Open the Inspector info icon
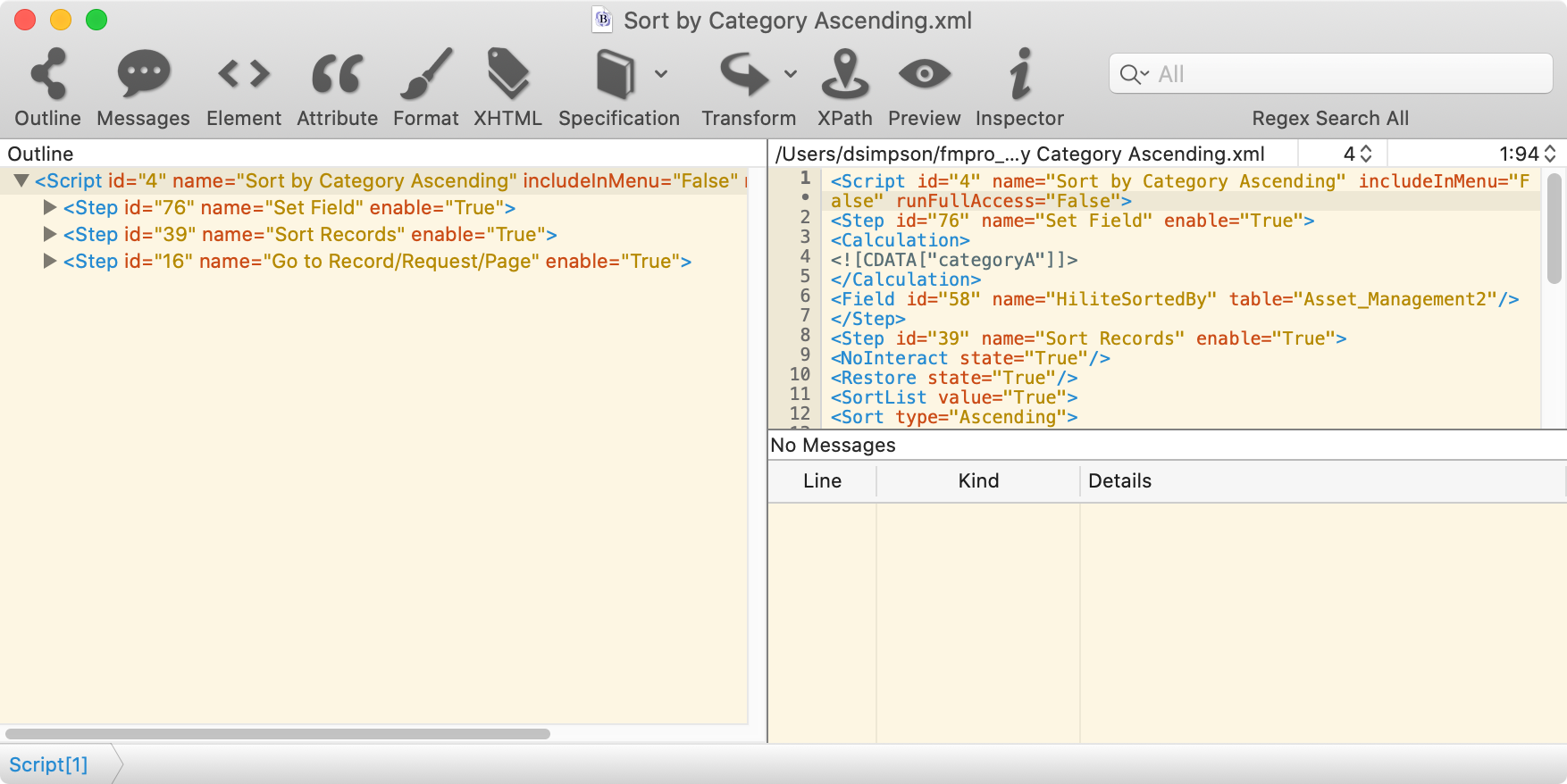This screenshot has width=1567, height=784. [x=1019, y=74]
